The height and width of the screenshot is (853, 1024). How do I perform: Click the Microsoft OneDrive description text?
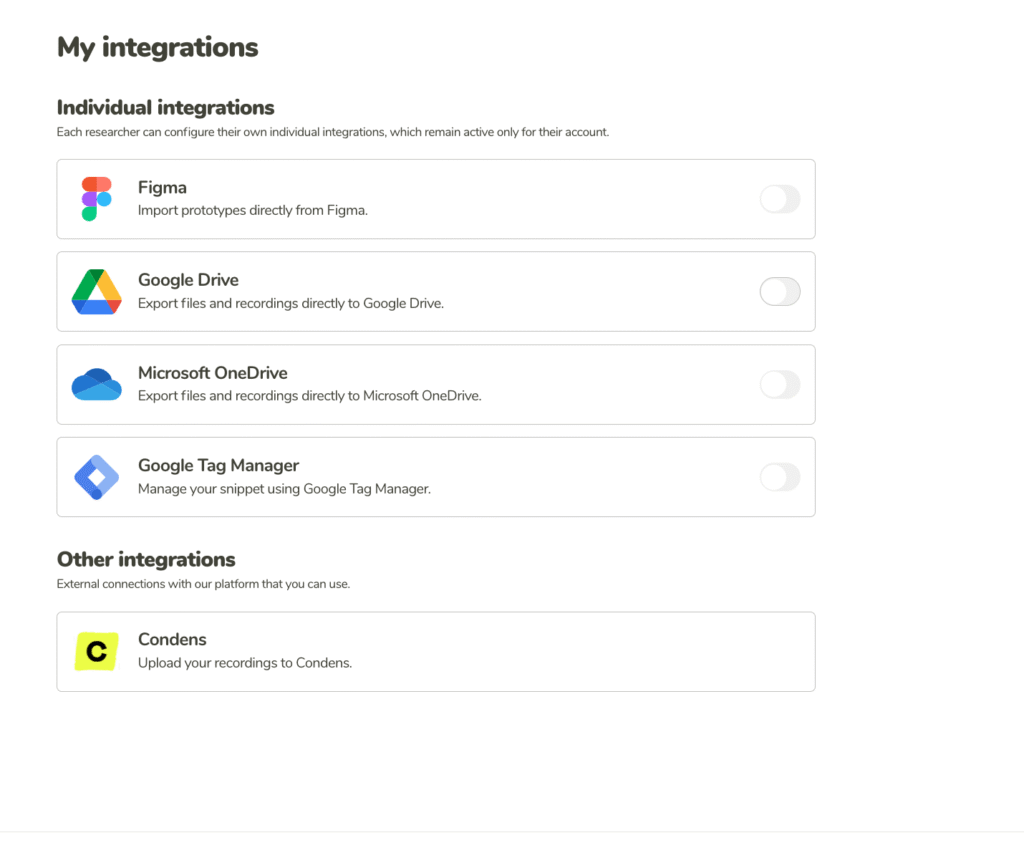point(309,394)
